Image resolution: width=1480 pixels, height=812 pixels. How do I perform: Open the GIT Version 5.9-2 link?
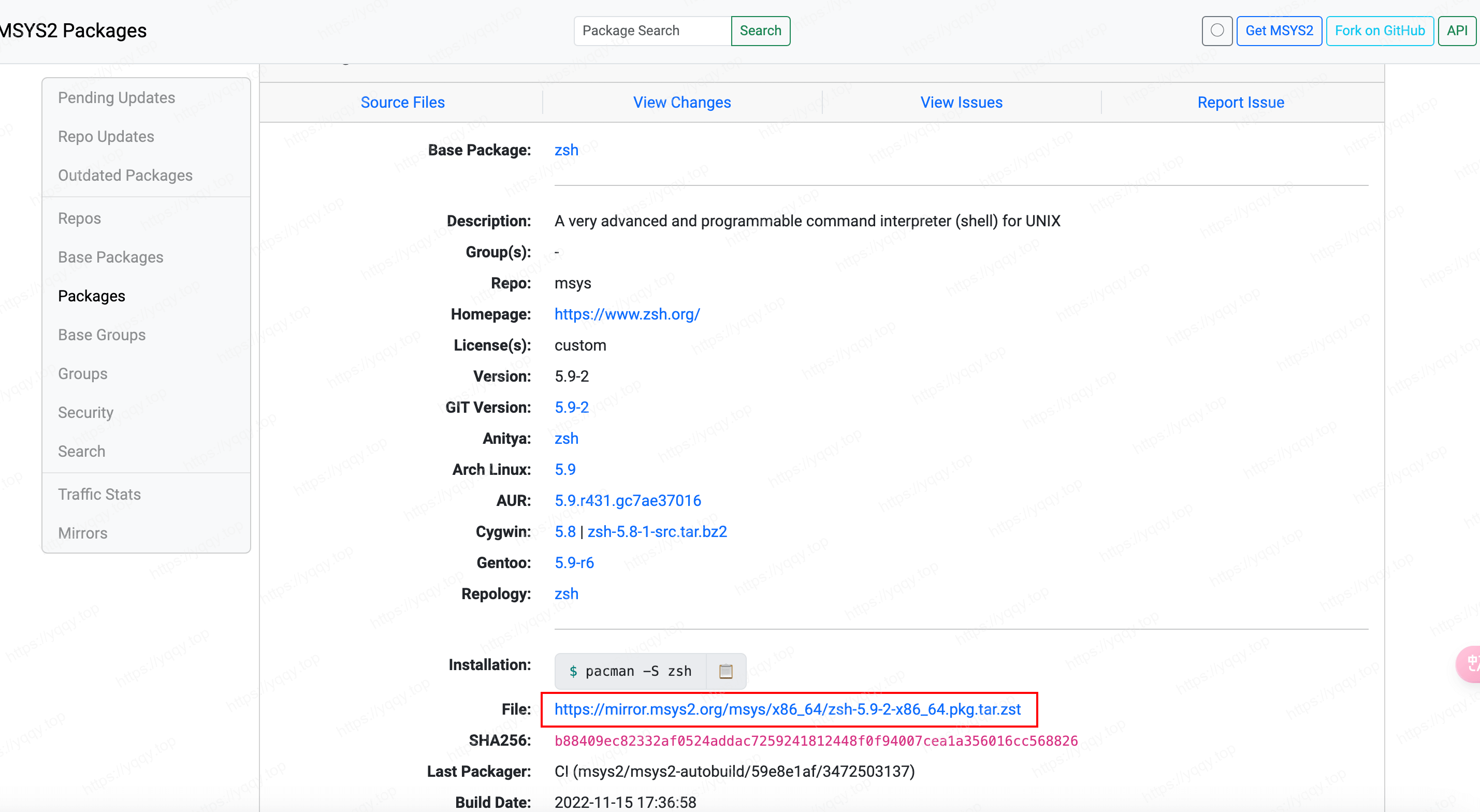point(571,408)
